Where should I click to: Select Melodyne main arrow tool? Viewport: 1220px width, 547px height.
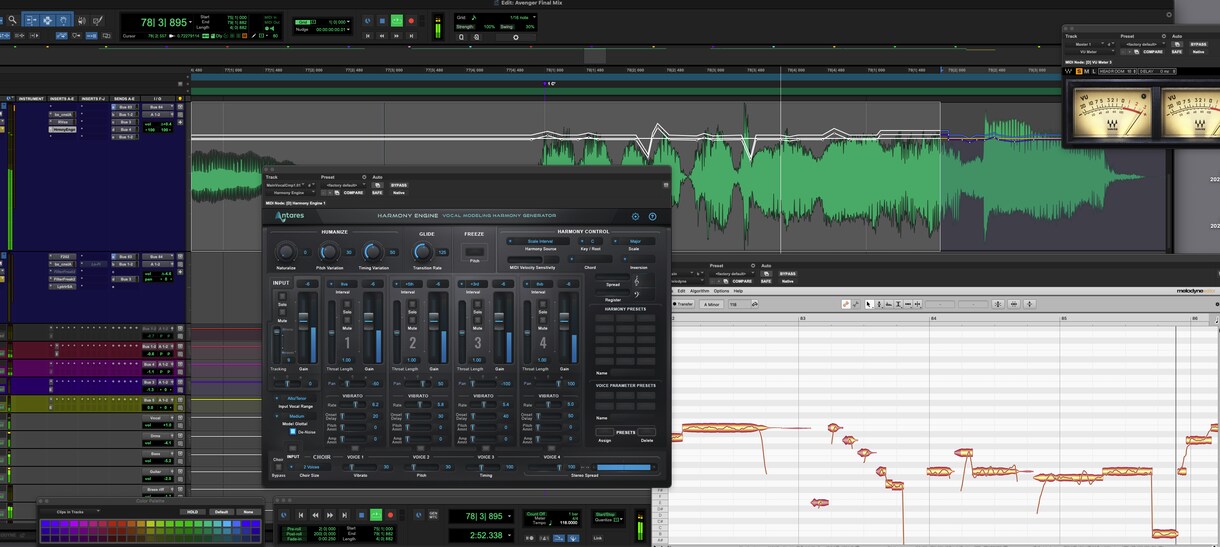[869, 304]
